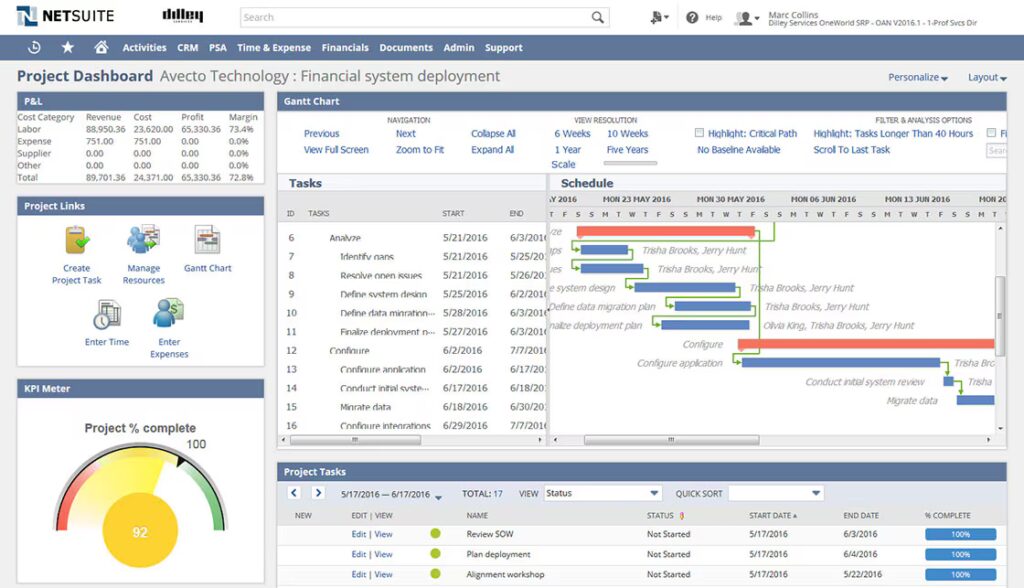Open Create Project Task icon

[77, 241]
